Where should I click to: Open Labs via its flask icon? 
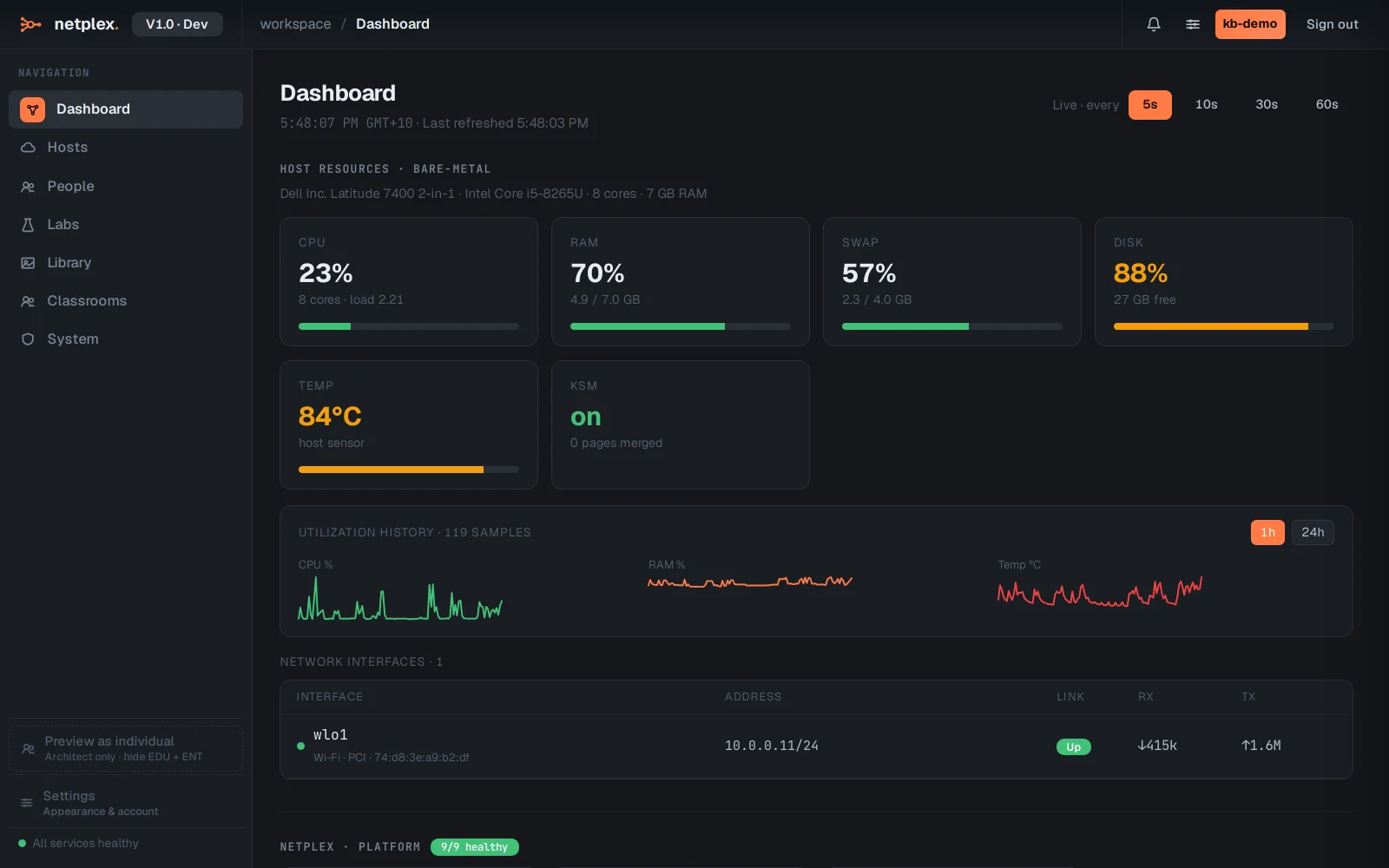tap(28, 225)
